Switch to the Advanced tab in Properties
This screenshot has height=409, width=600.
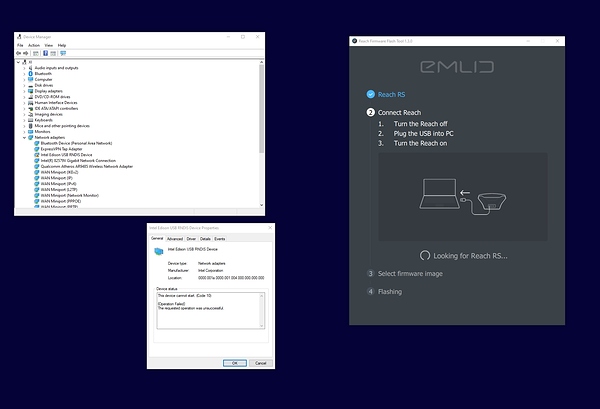175,239
